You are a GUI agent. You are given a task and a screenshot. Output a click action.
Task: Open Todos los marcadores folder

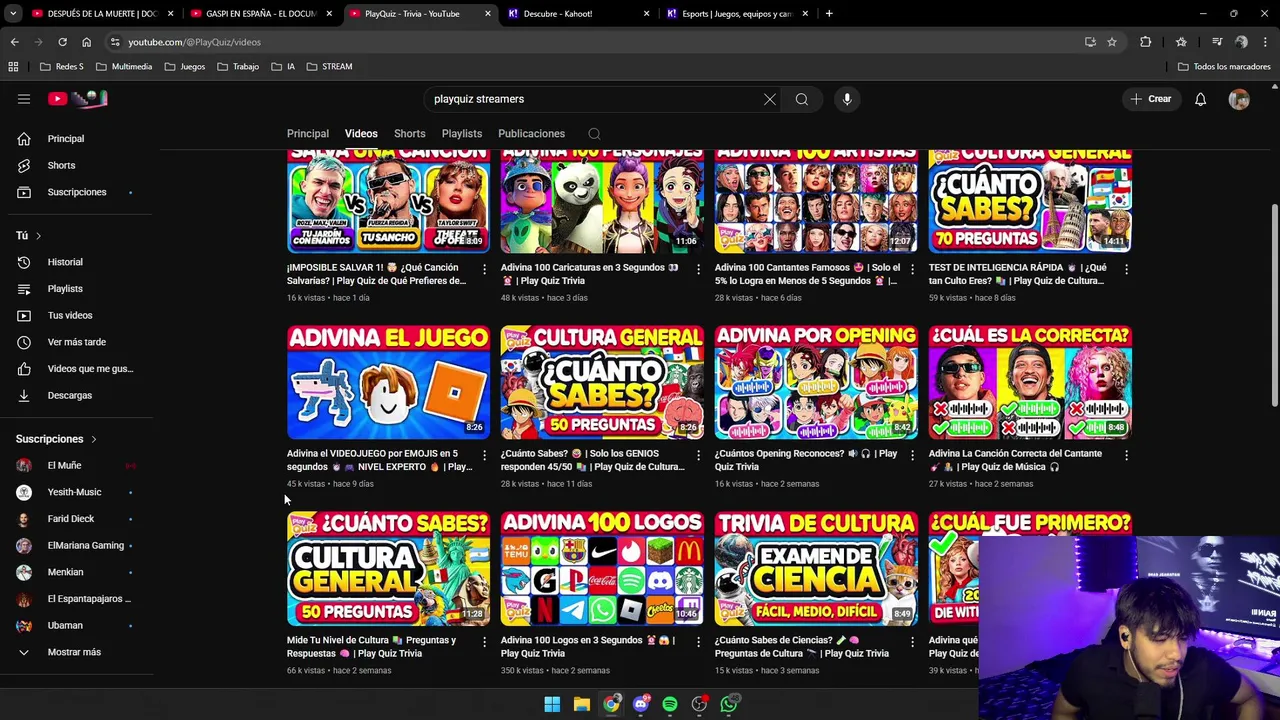point(1224,67)
